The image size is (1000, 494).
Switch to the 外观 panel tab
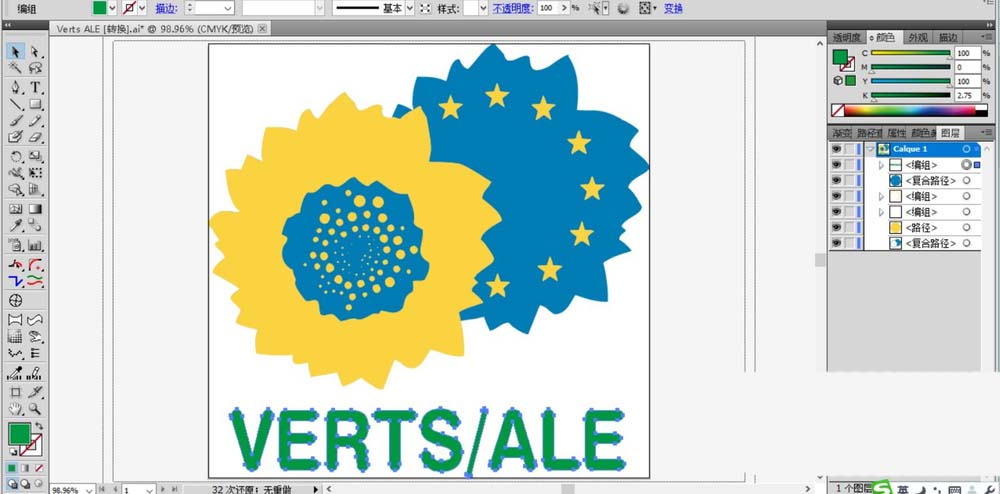(918, 38)
